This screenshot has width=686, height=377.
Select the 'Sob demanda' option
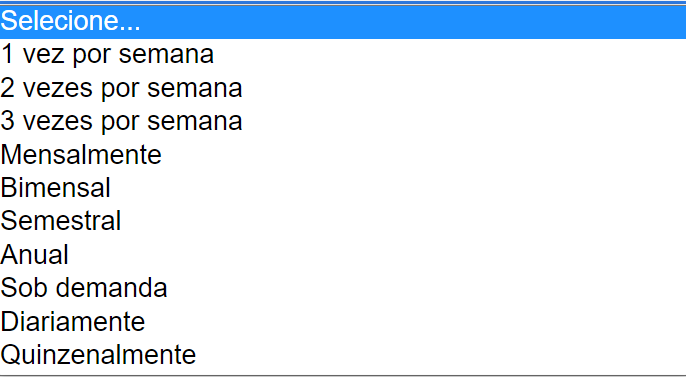click(343, 288)
